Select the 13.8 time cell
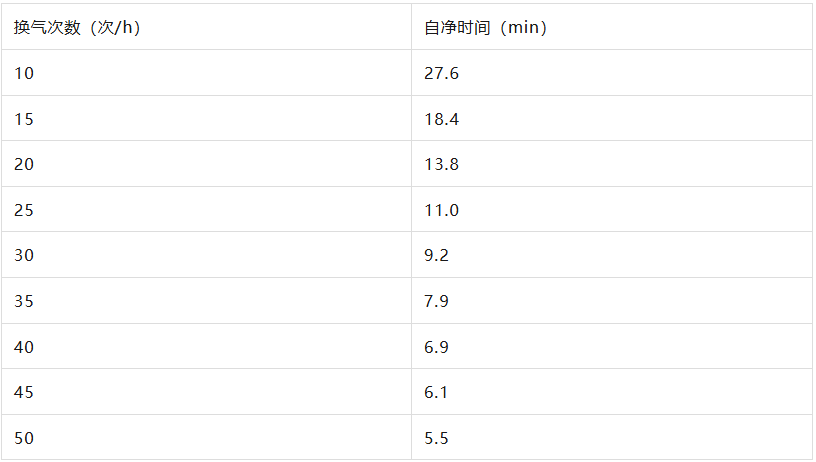 point(441,164)
